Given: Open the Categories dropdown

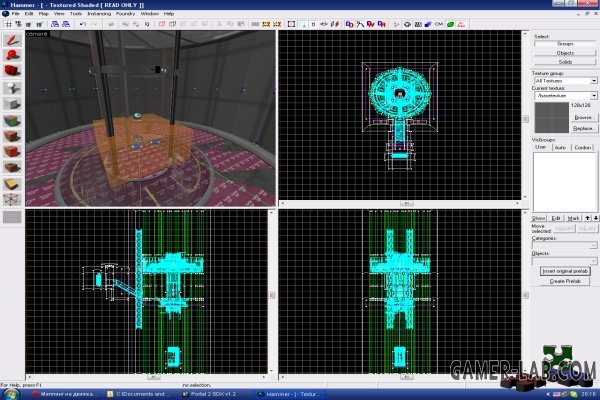Looking at the screenshot, I should [593, 245].
